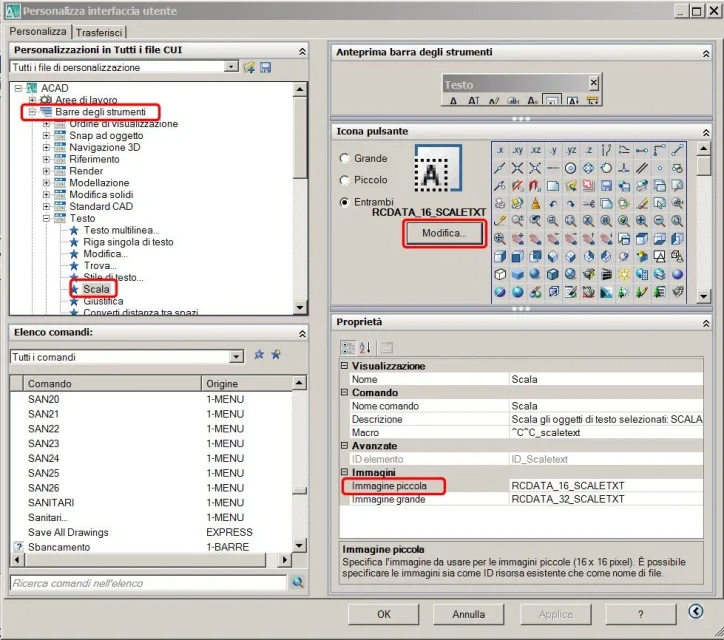
Task: Select the Grande radio button
Action: (x=344, y=158)
